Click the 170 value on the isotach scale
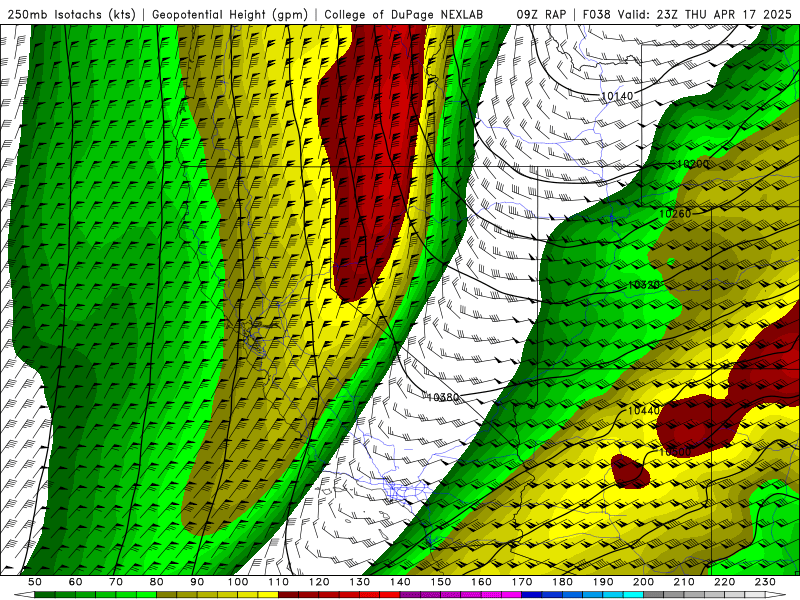The height and width of the screenshot is (600, 800). click(x=522, y=582)
